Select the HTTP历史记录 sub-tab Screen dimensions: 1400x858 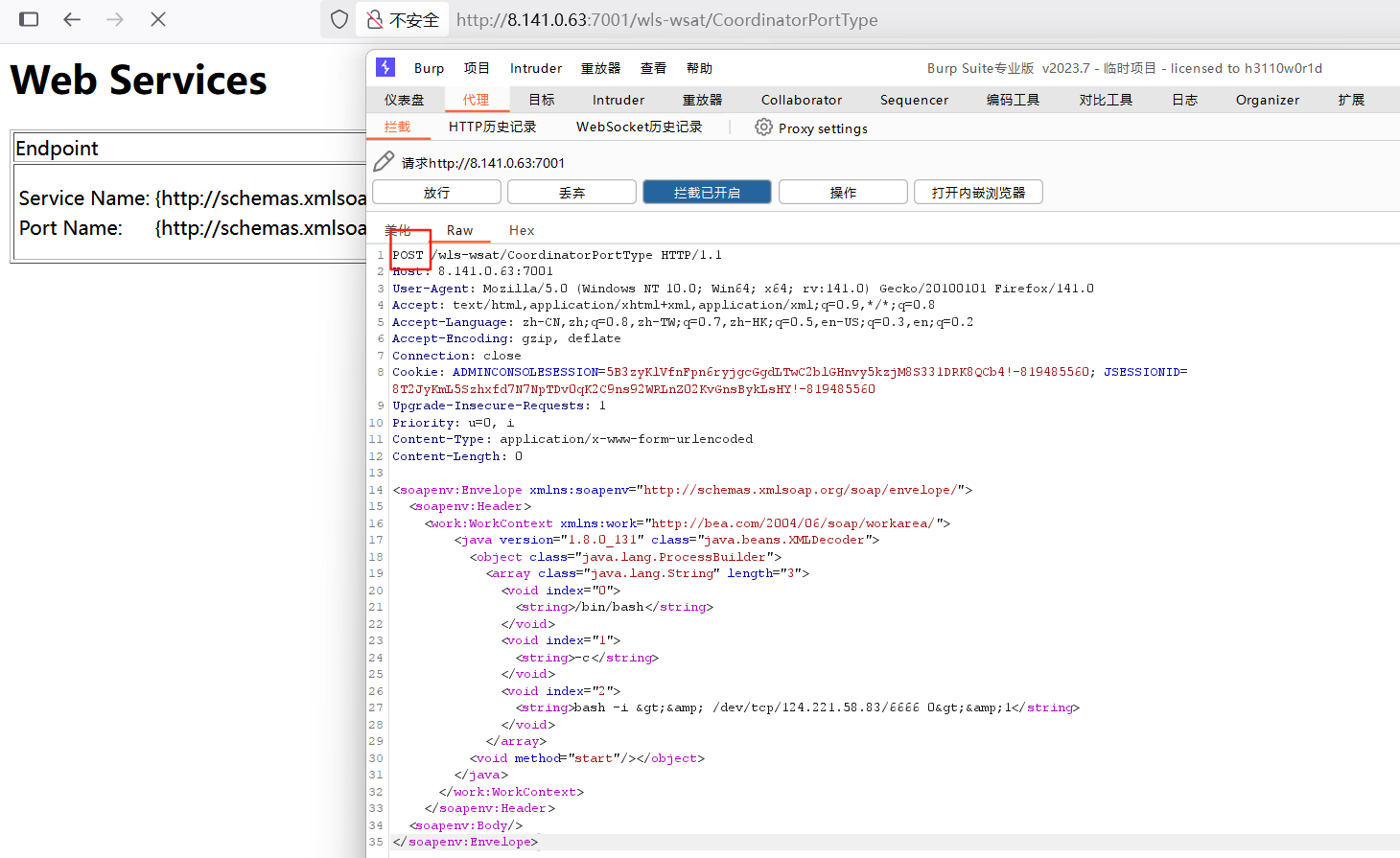click(492, 127)
